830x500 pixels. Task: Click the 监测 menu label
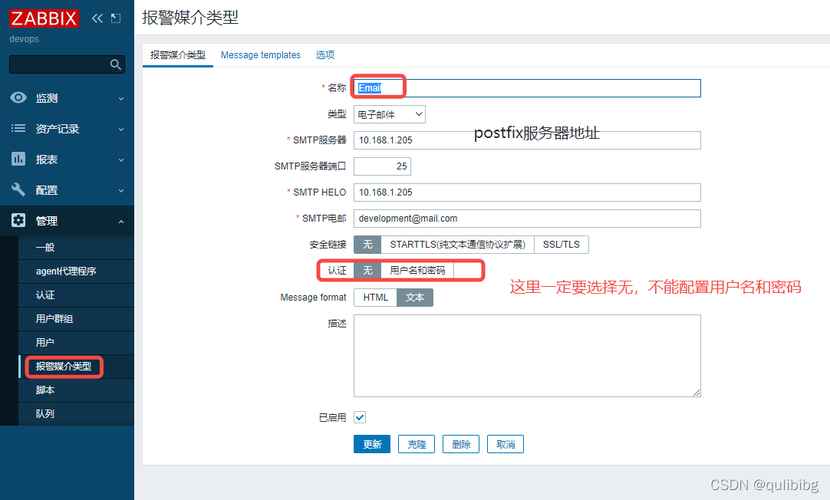coord(47,98)
